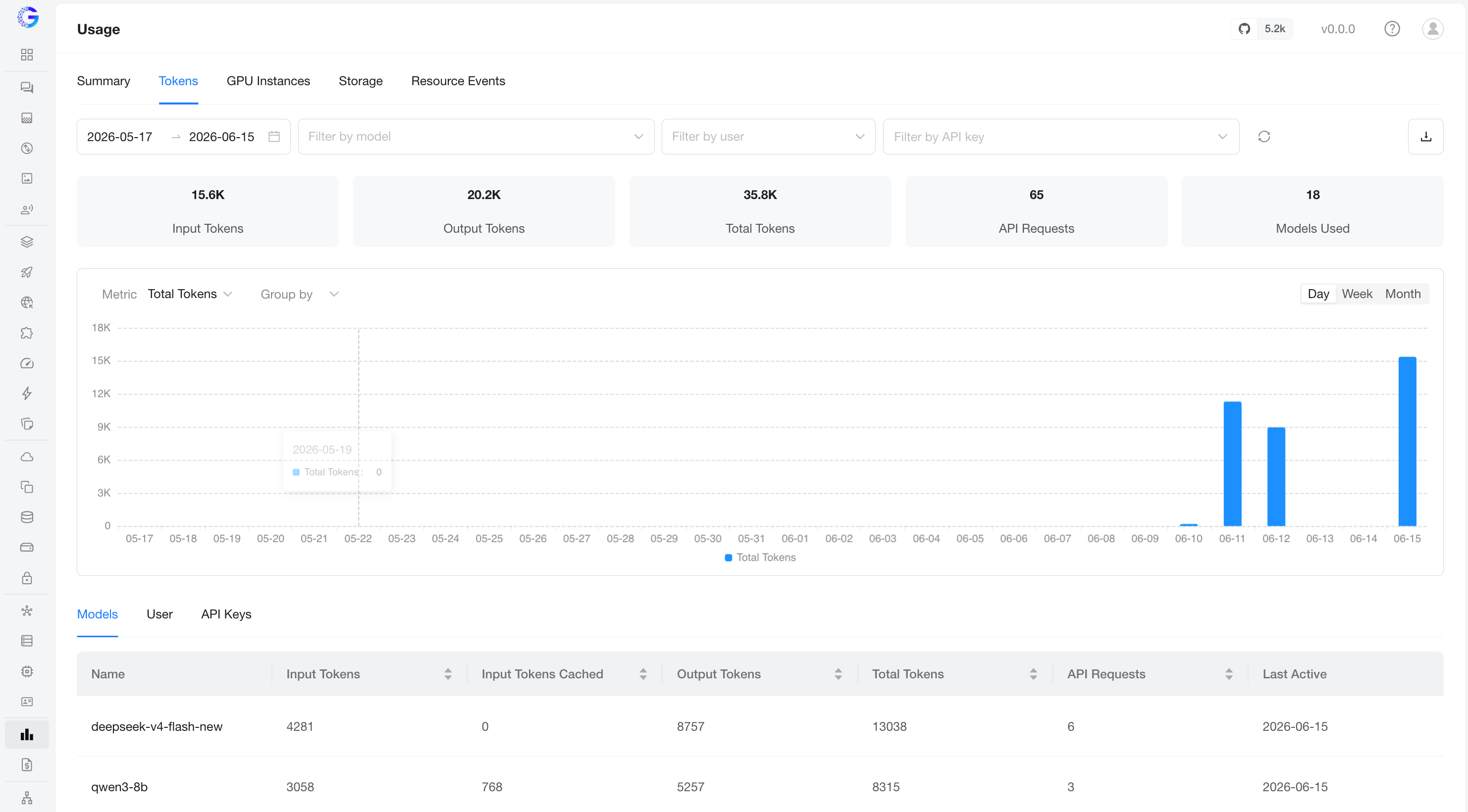Open the Metric Total Tokens dropdown
1468x812 pixels.
[x=189, y=294]
